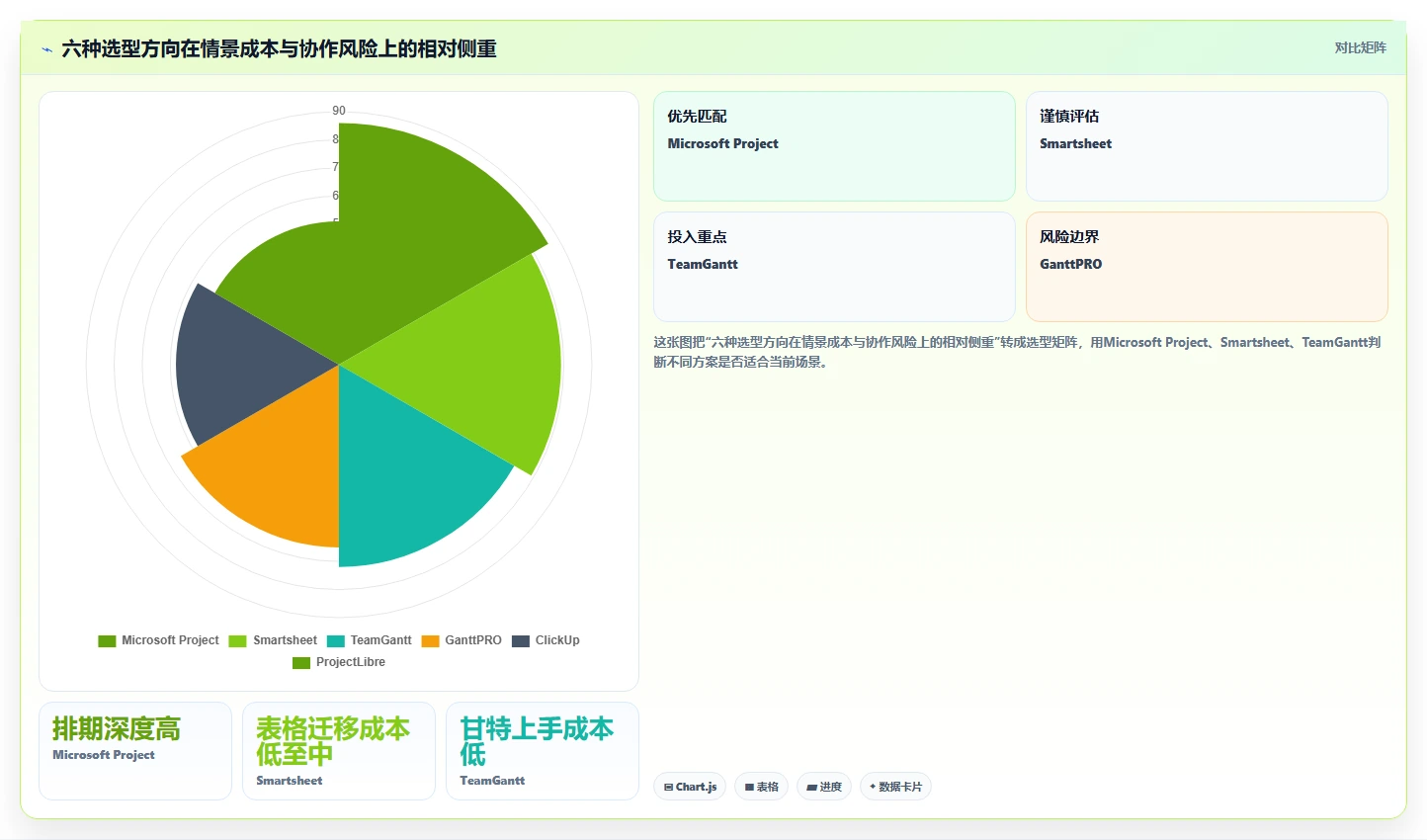Click the 甘特上手成本低 metric card
Viewport: 1427px width, 840px height.
coord(543,751)
